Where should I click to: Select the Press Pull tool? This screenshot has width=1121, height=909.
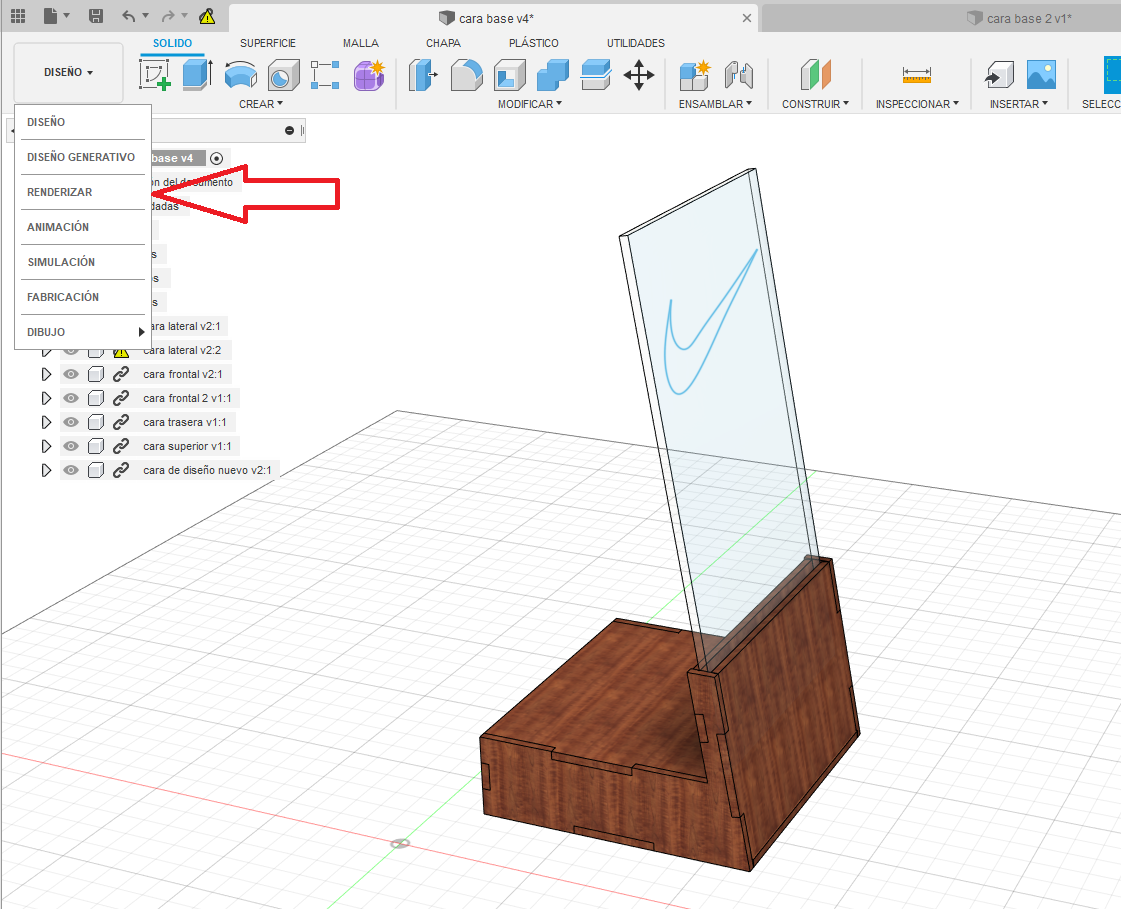pos(423,75)
